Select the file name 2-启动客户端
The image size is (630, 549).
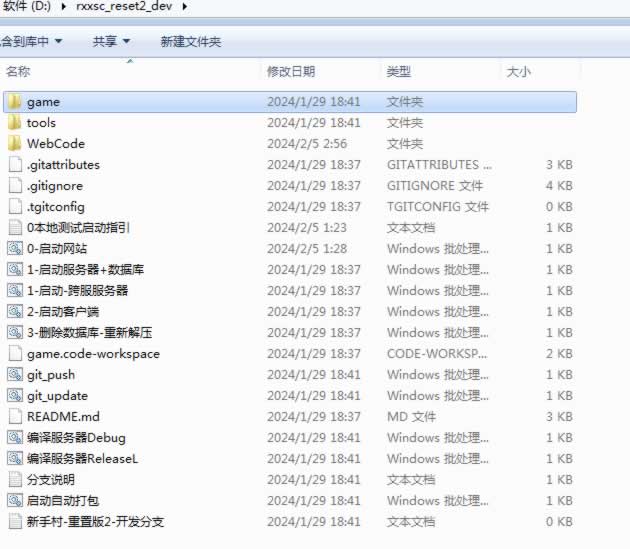(x=63, y=311)
